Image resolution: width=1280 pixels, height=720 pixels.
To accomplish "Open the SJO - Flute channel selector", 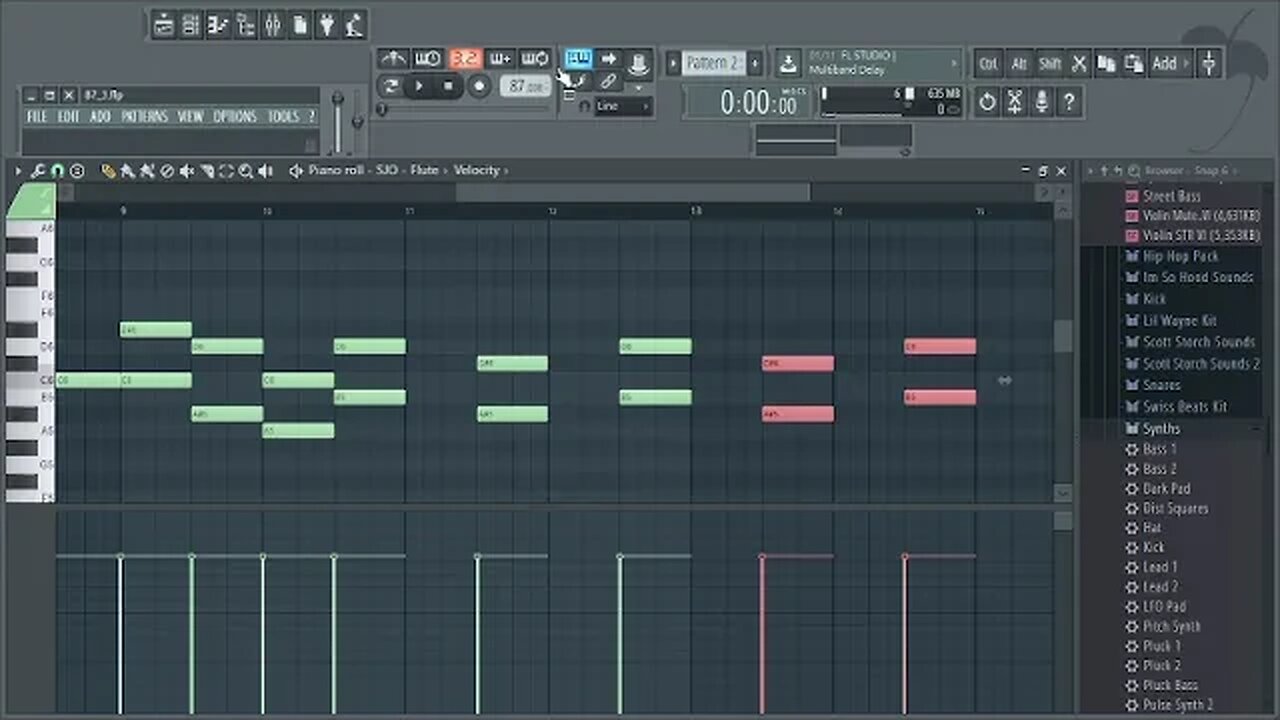I will (x=411, y=170).
